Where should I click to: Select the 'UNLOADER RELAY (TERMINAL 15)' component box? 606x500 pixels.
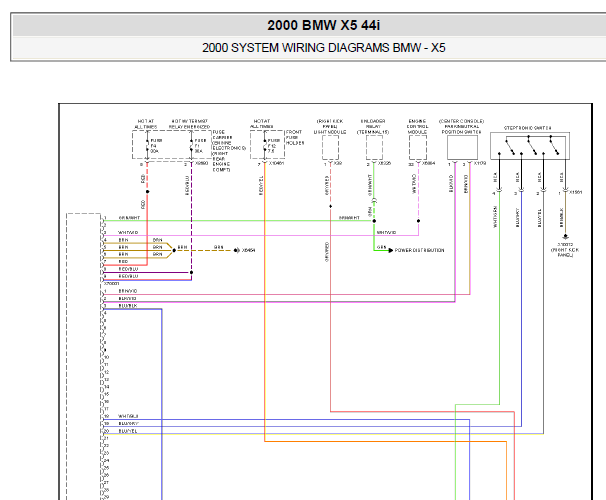(374, 147)
